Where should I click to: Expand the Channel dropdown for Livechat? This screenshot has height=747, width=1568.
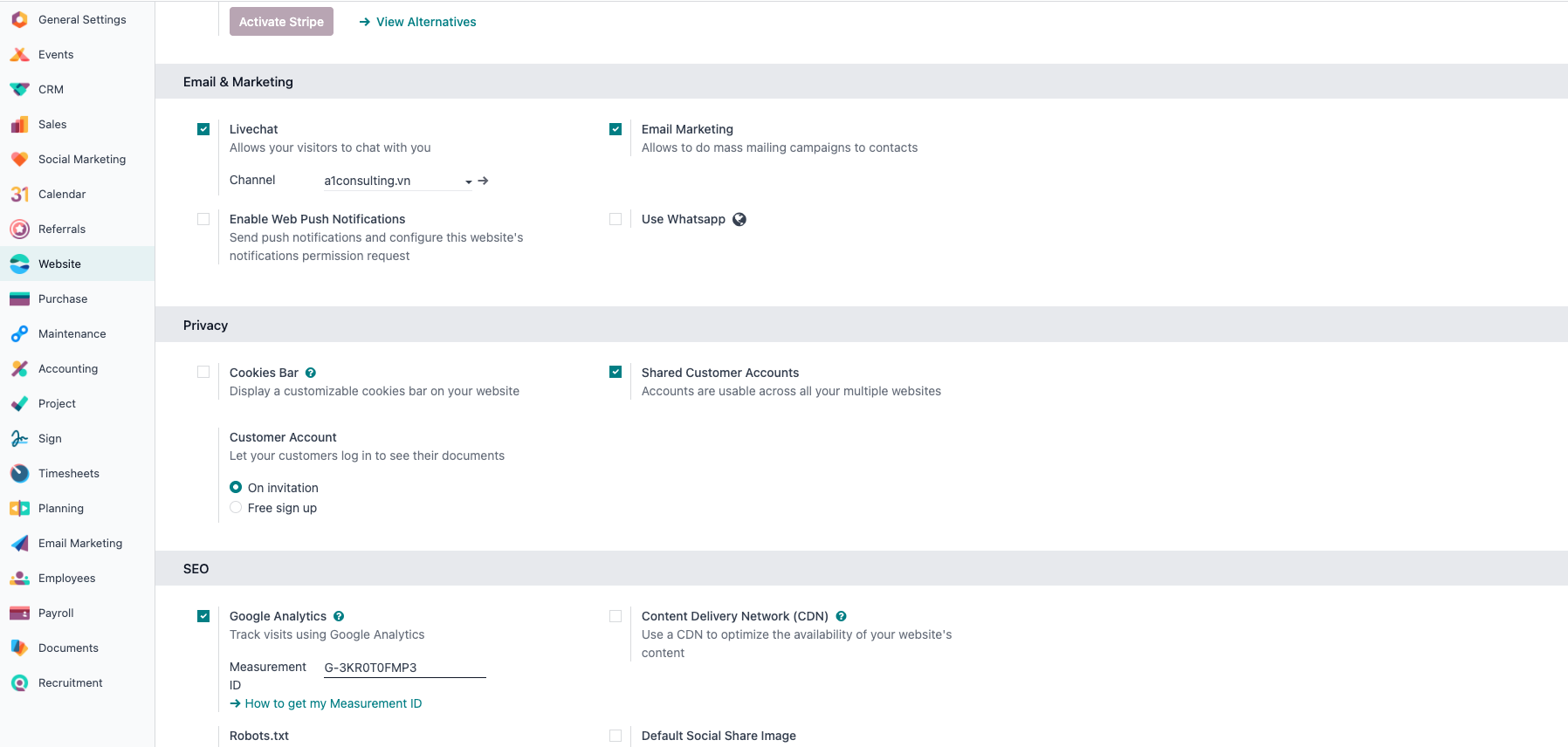coord(468,182)
